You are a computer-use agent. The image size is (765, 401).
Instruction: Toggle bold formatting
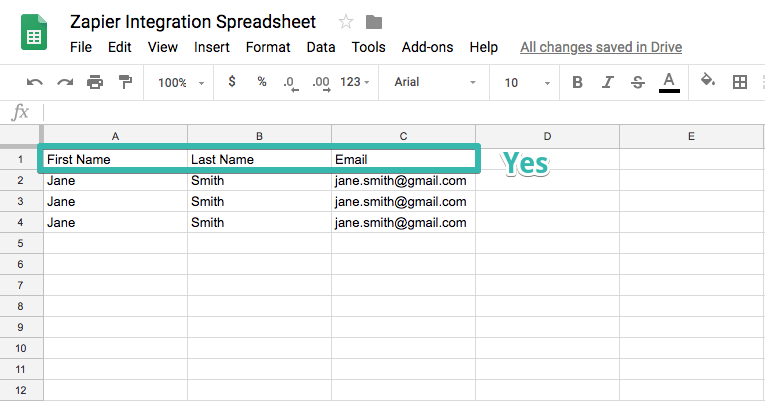point(577,82)
